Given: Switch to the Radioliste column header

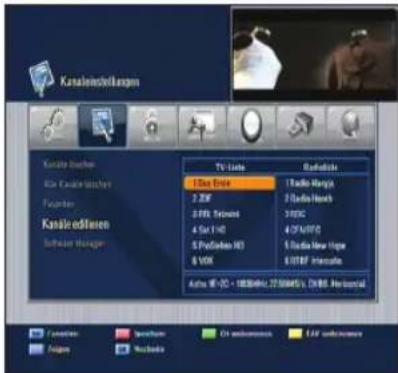Looking at the screenshot, I should pos(320,167).
